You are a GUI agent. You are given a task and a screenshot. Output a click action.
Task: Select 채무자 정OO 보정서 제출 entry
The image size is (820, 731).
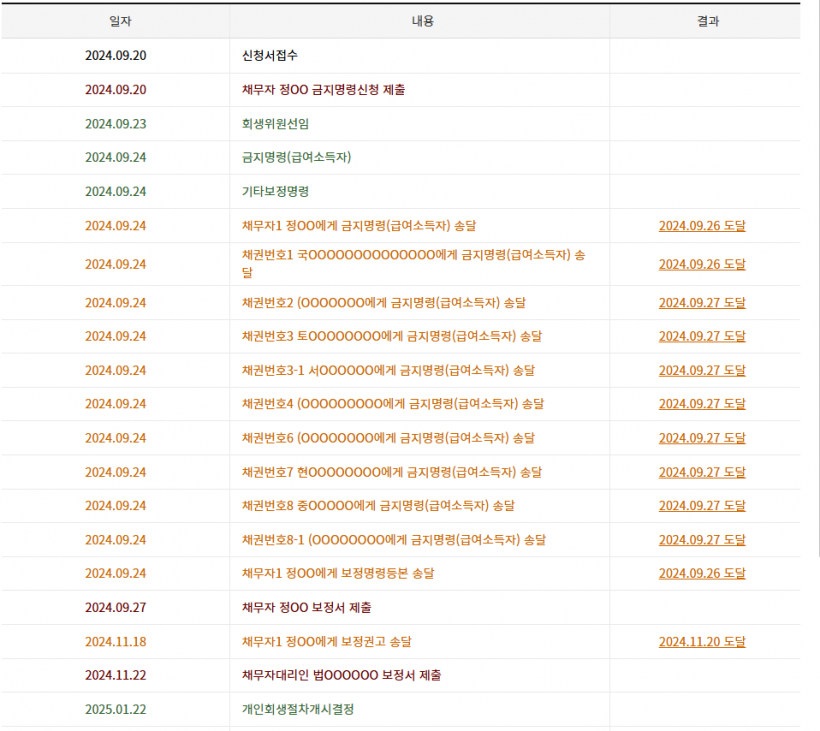click(x=306, y=608)
